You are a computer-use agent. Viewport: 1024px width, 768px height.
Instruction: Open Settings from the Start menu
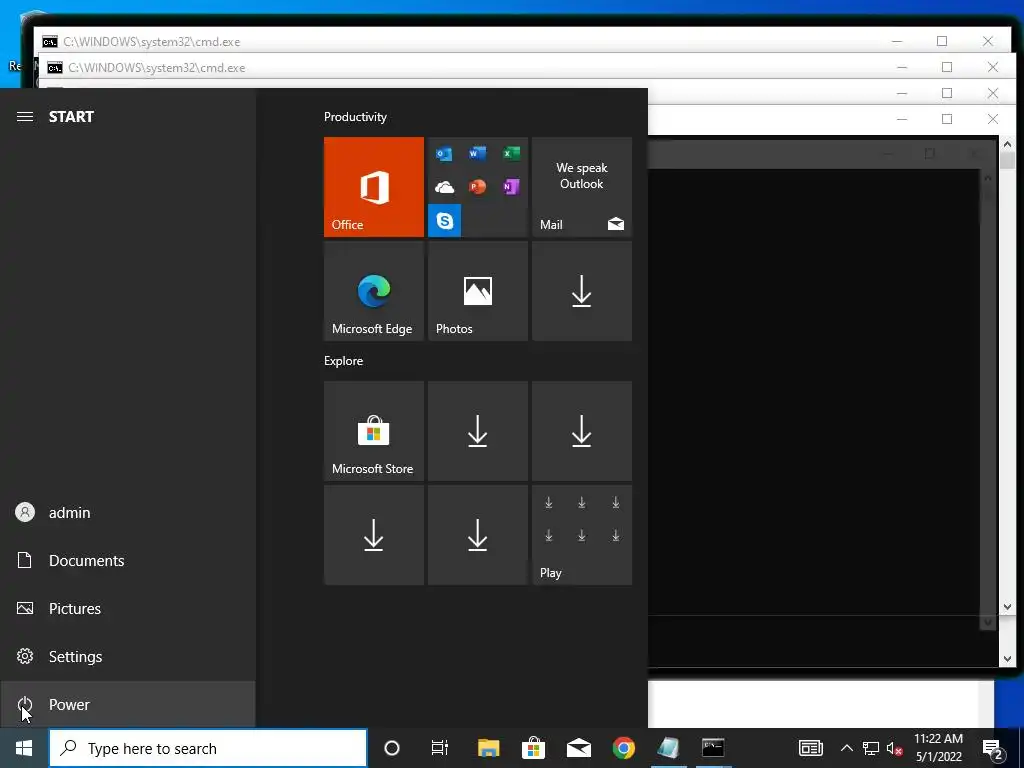pyautogui.click(x=127, y=656)
